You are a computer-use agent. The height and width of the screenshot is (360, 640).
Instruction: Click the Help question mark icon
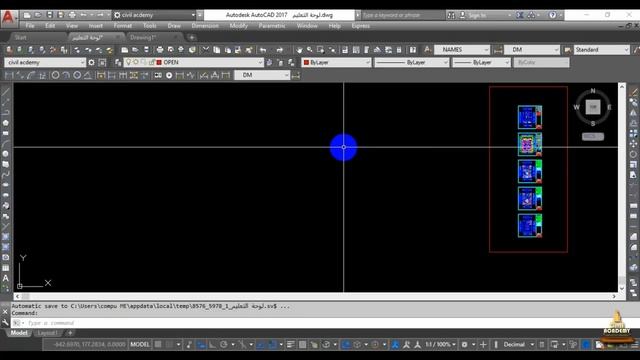pyautogui.click(x=552, y=15)
